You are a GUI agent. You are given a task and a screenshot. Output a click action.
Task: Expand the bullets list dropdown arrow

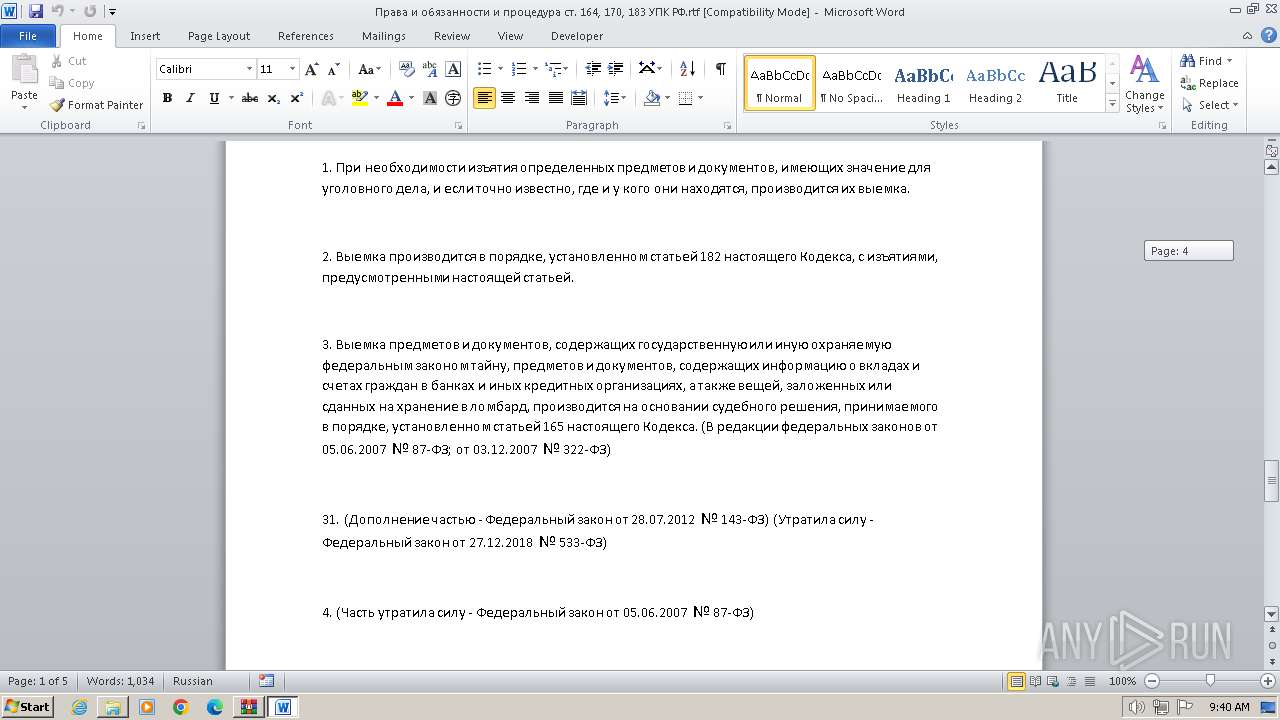[x=501, y=69]
